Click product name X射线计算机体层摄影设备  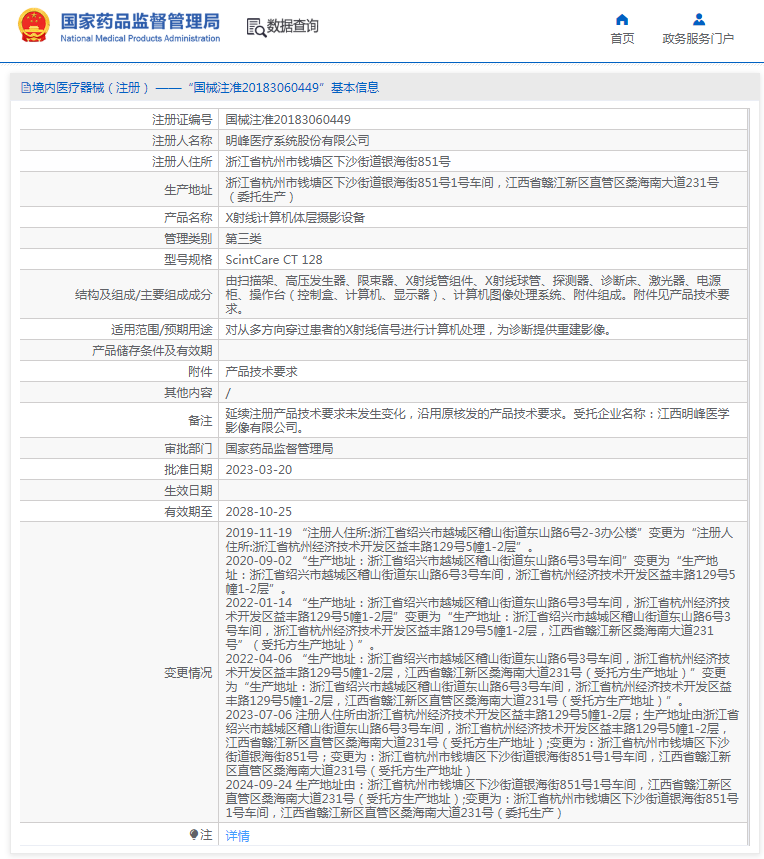click(295, 217)
